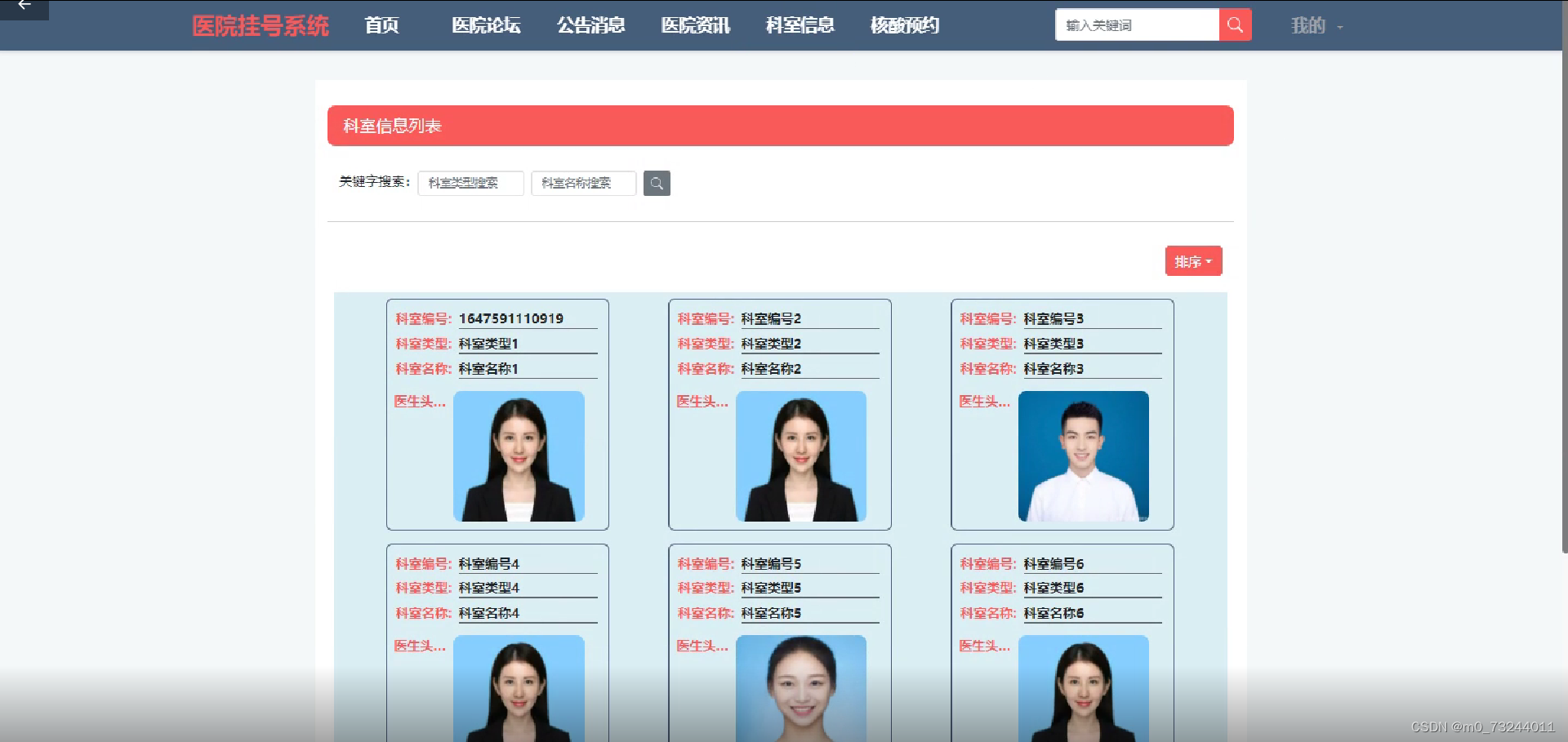This screenshot has width=1568, height=742.
Task: Click the text 科室名称1
Action: click(x=488, y=369)
